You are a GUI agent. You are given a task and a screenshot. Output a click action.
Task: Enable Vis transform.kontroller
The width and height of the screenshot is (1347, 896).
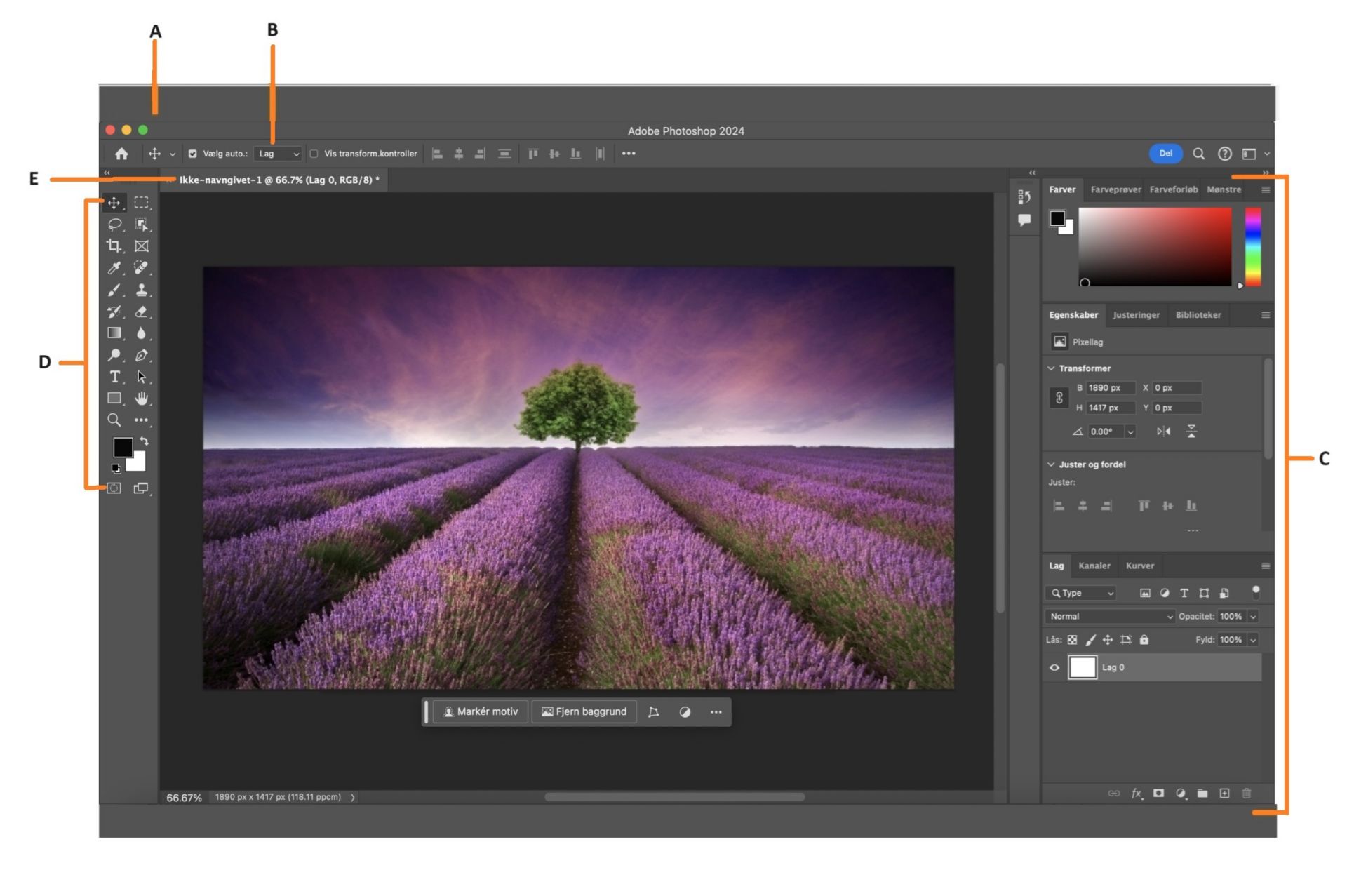point(315,153)
